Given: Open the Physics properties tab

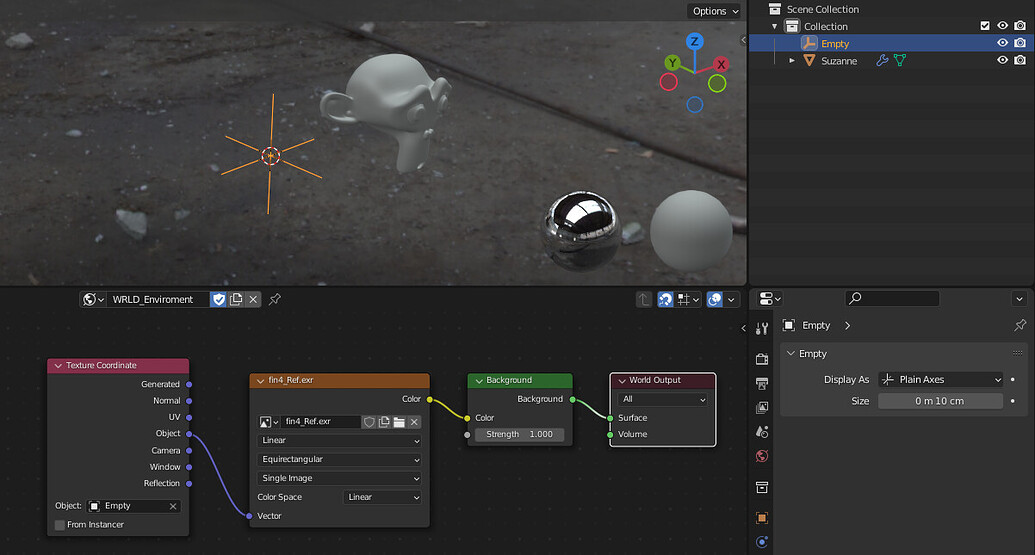Looking at the screenshot, I should point(762,542).
